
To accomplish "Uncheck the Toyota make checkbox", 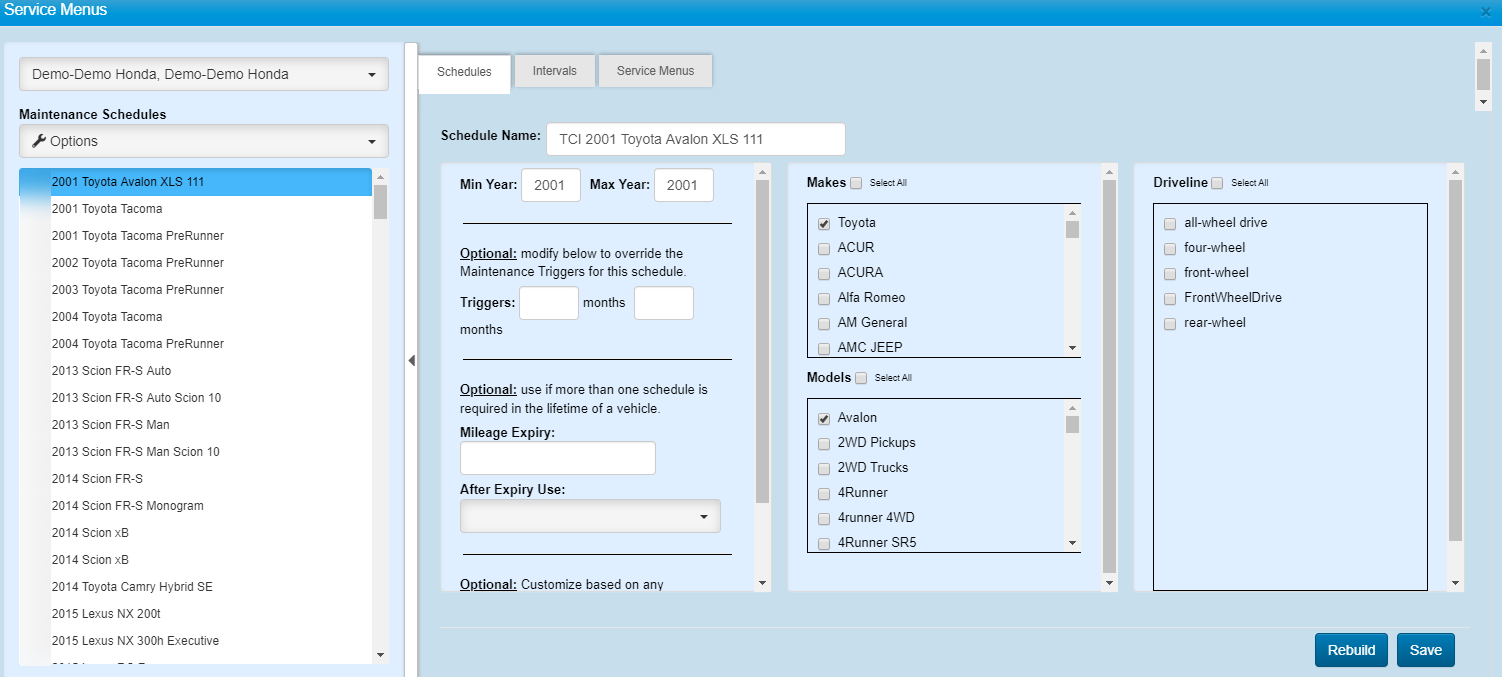I will pos(824,223).
